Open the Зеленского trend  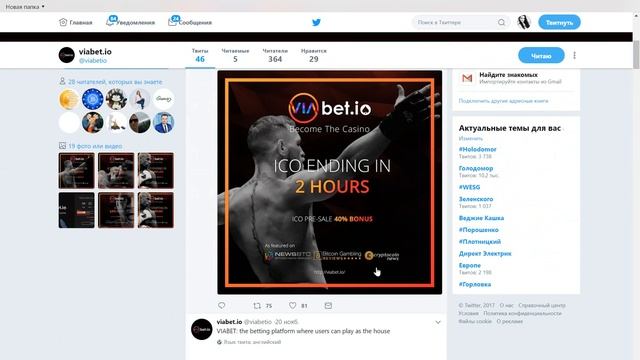(476, 199)
